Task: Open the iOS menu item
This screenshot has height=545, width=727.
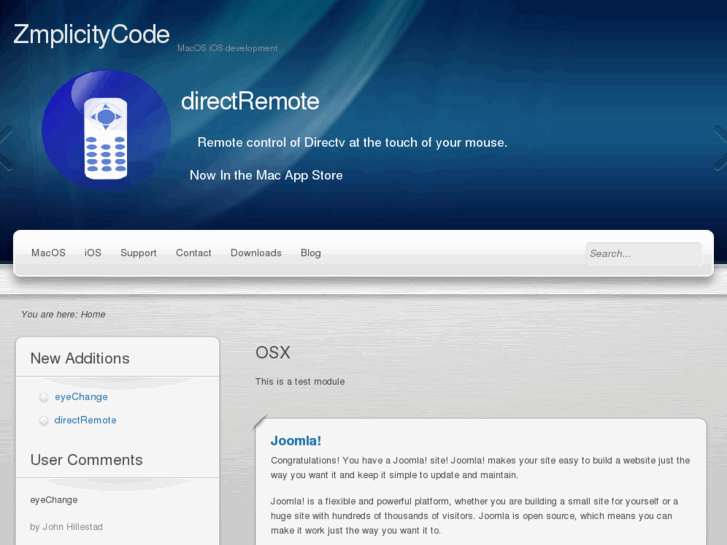Action: pos(93,253)
